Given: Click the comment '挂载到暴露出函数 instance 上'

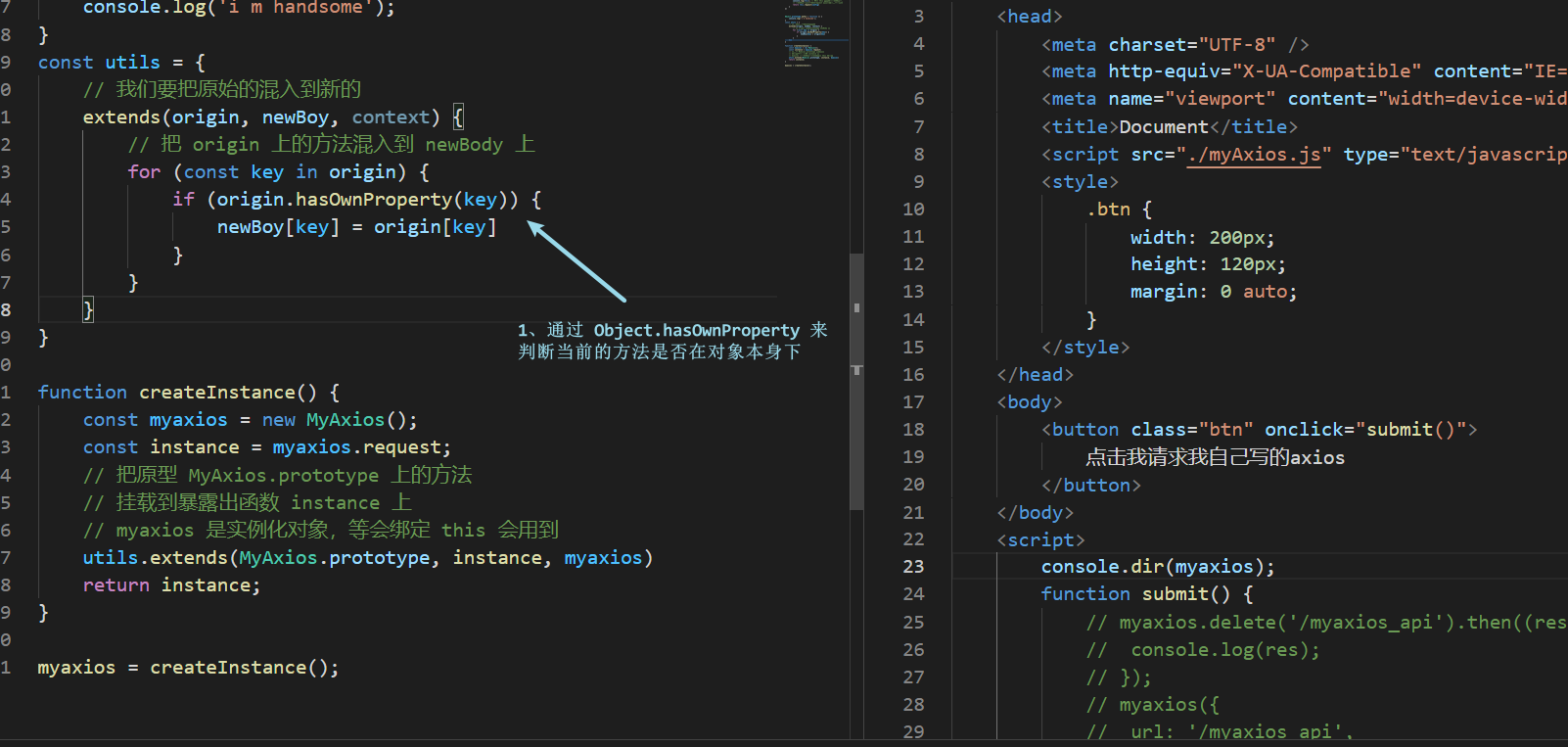Looking at the screenshot, I should [247, 502].
